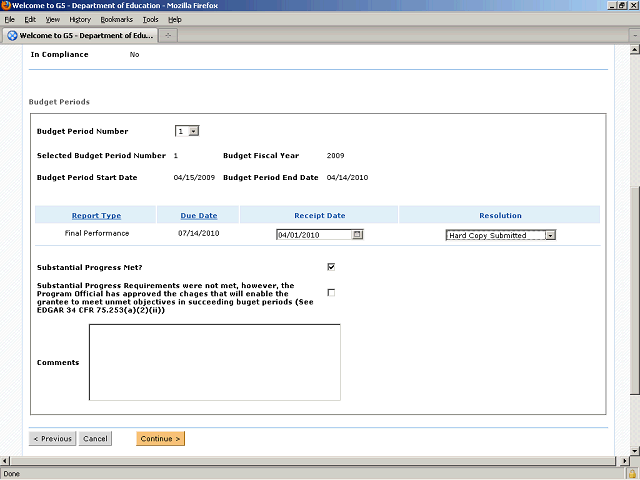Click the Budget Fiscal Year label

click(x=261, y=156)
